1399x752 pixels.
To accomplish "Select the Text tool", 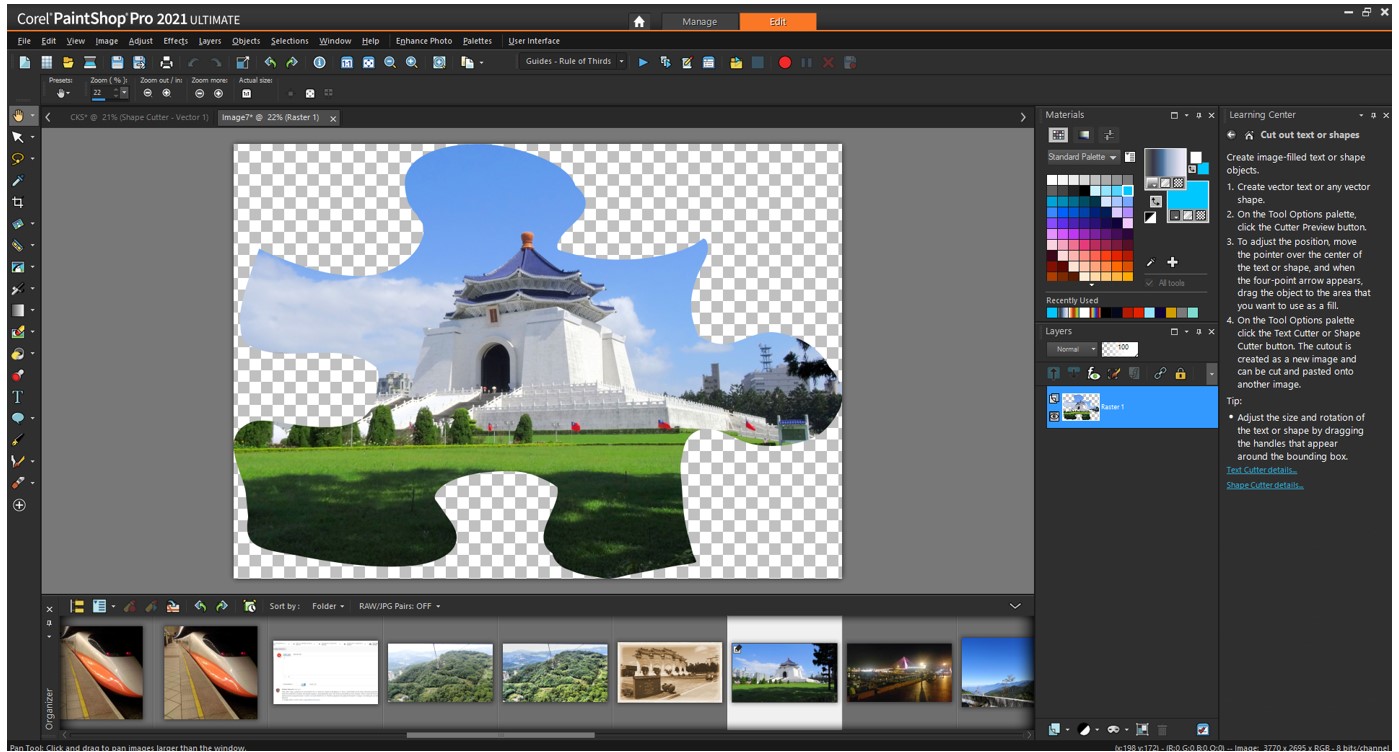I will (17, 397).
